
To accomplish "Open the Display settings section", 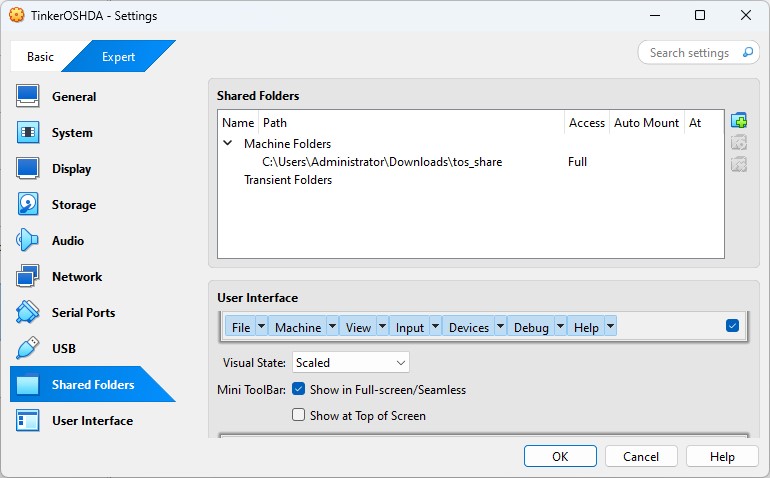I will 92,169.
